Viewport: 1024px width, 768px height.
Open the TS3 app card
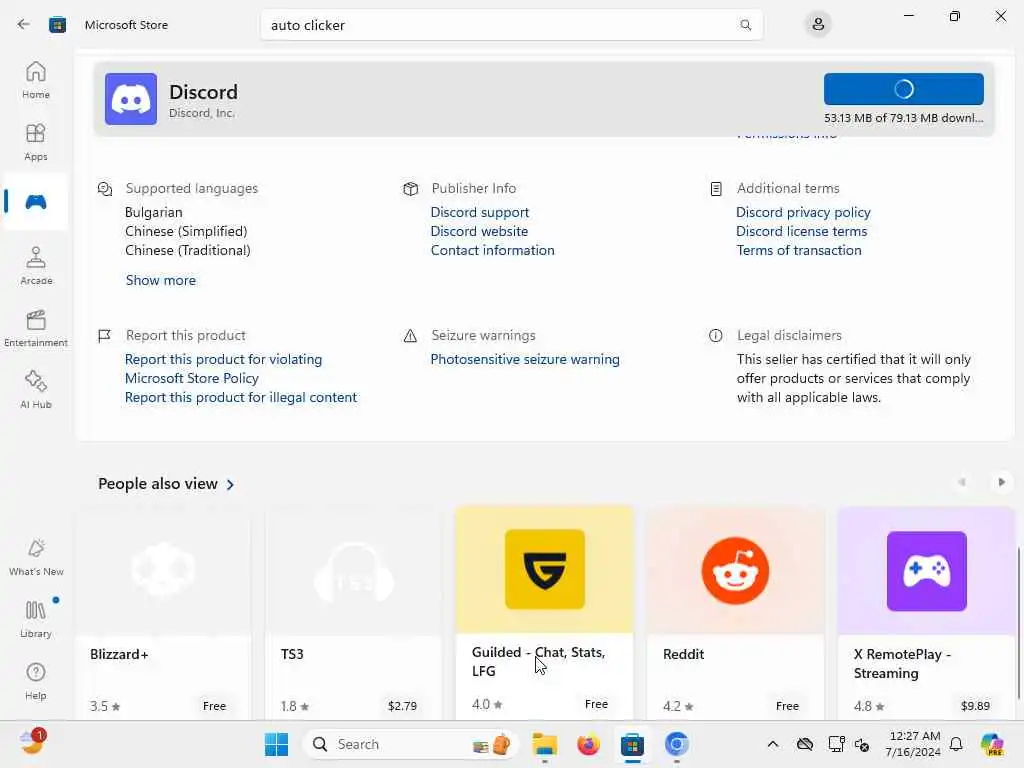click(x=353, y=614)
